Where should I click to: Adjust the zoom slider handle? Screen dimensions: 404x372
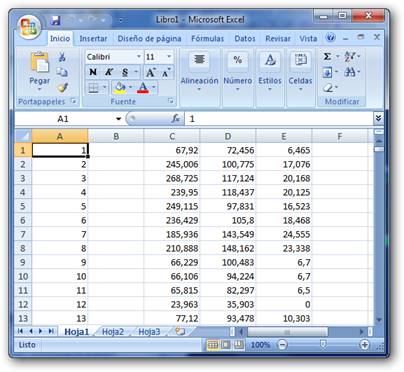coord(323,344)
